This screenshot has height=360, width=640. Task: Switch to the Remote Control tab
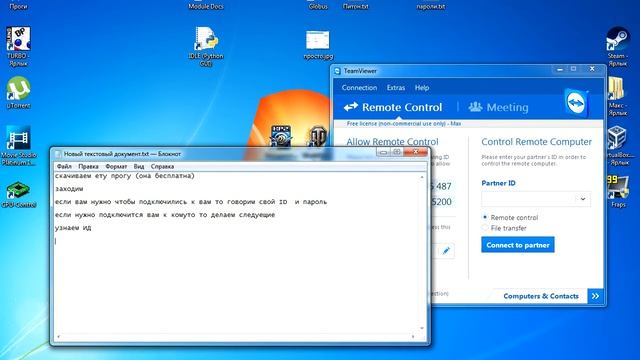[x=393, y=107]
